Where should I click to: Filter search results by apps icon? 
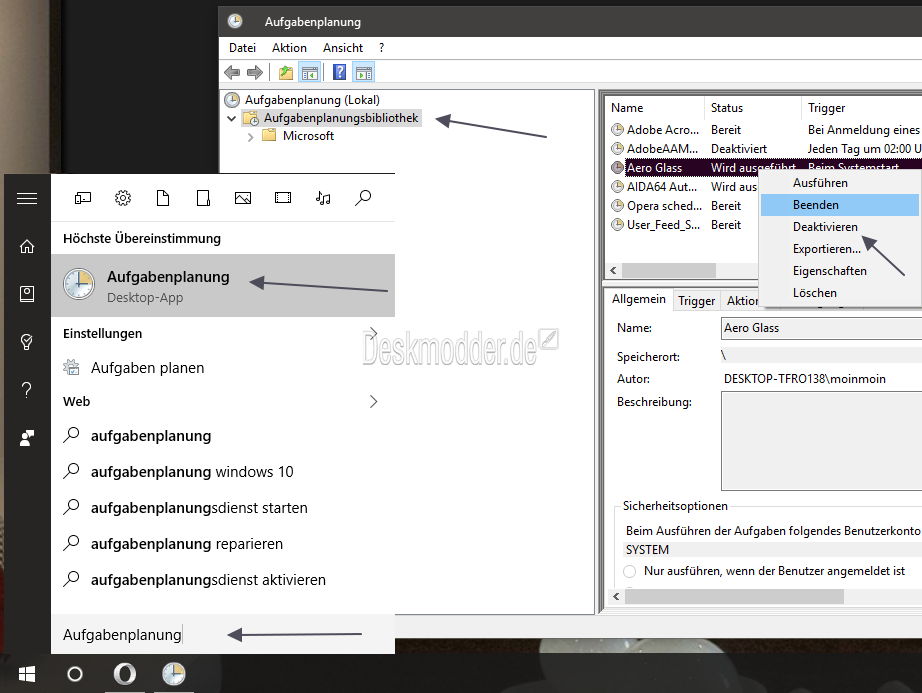point(83,198)
